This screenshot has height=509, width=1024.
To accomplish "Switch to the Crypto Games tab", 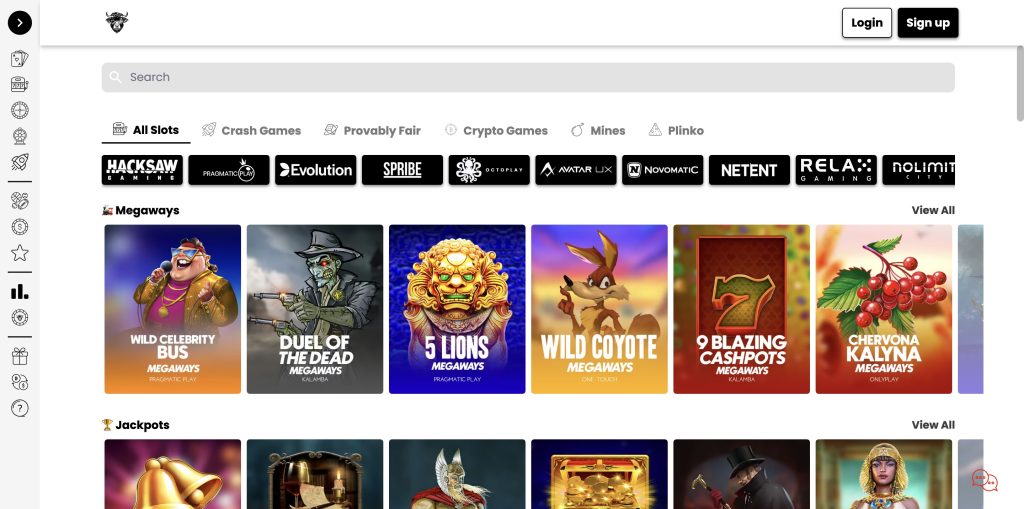I will pyautogui.click(x=496, y=130).
